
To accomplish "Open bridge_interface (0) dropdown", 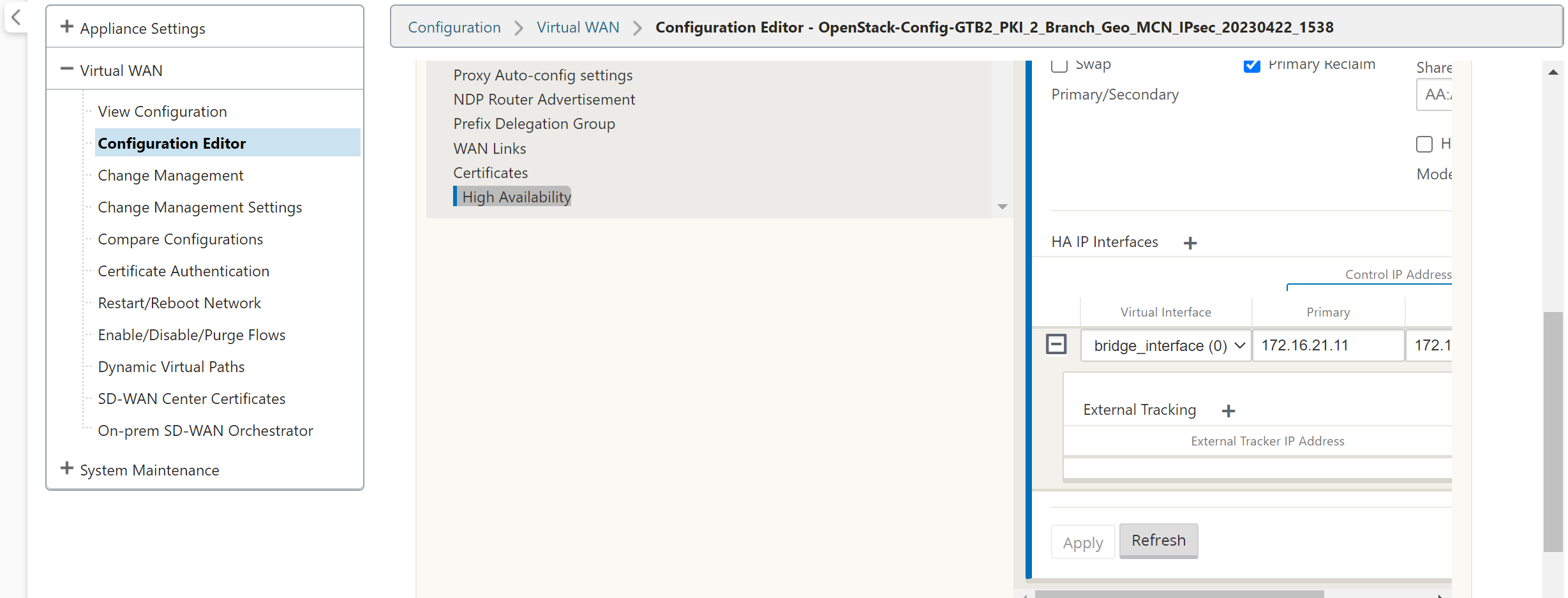I will 1166,345.
